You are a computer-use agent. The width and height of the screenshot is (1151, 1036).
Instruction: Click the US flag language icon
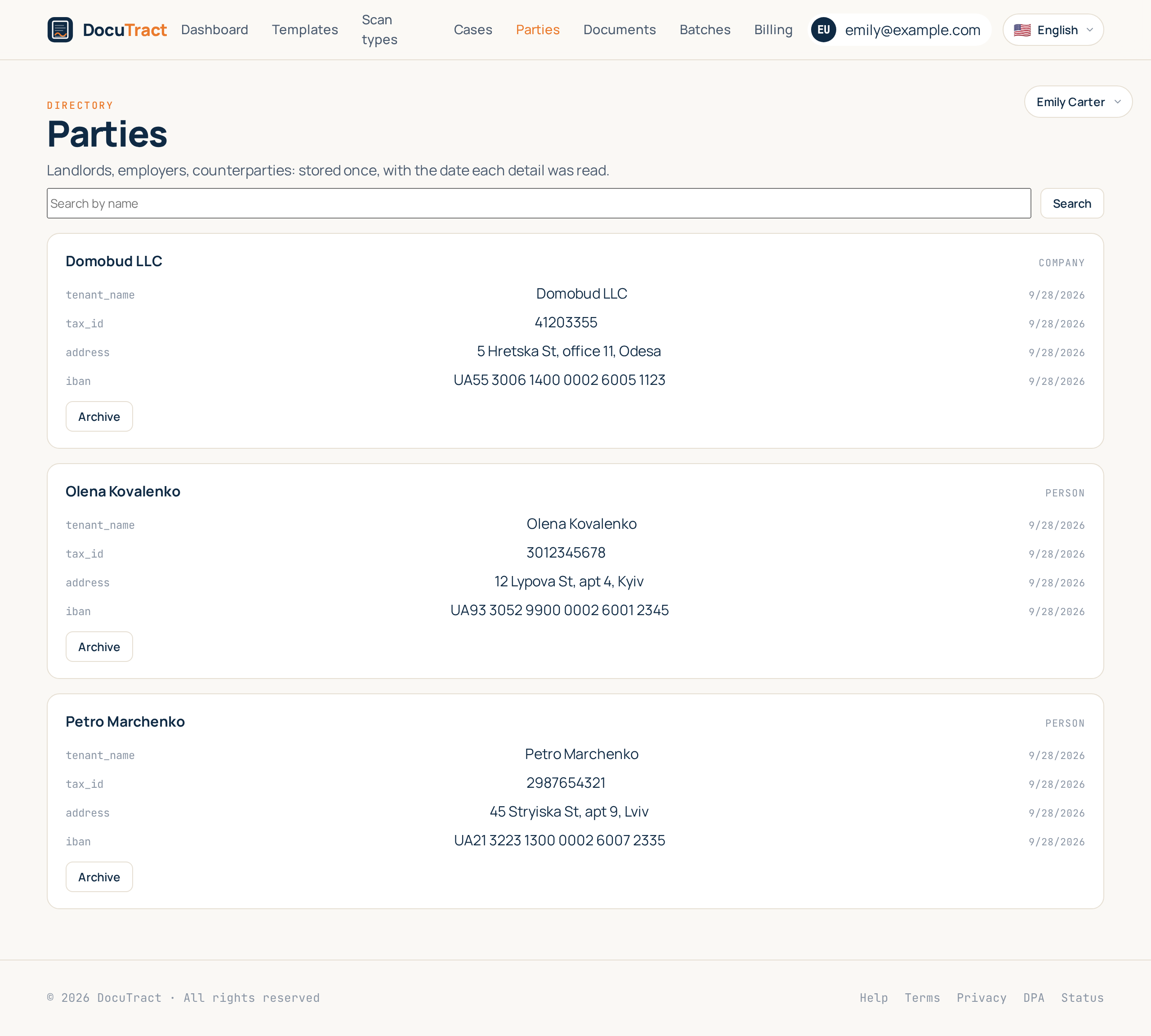click(x=1022, y=30)
